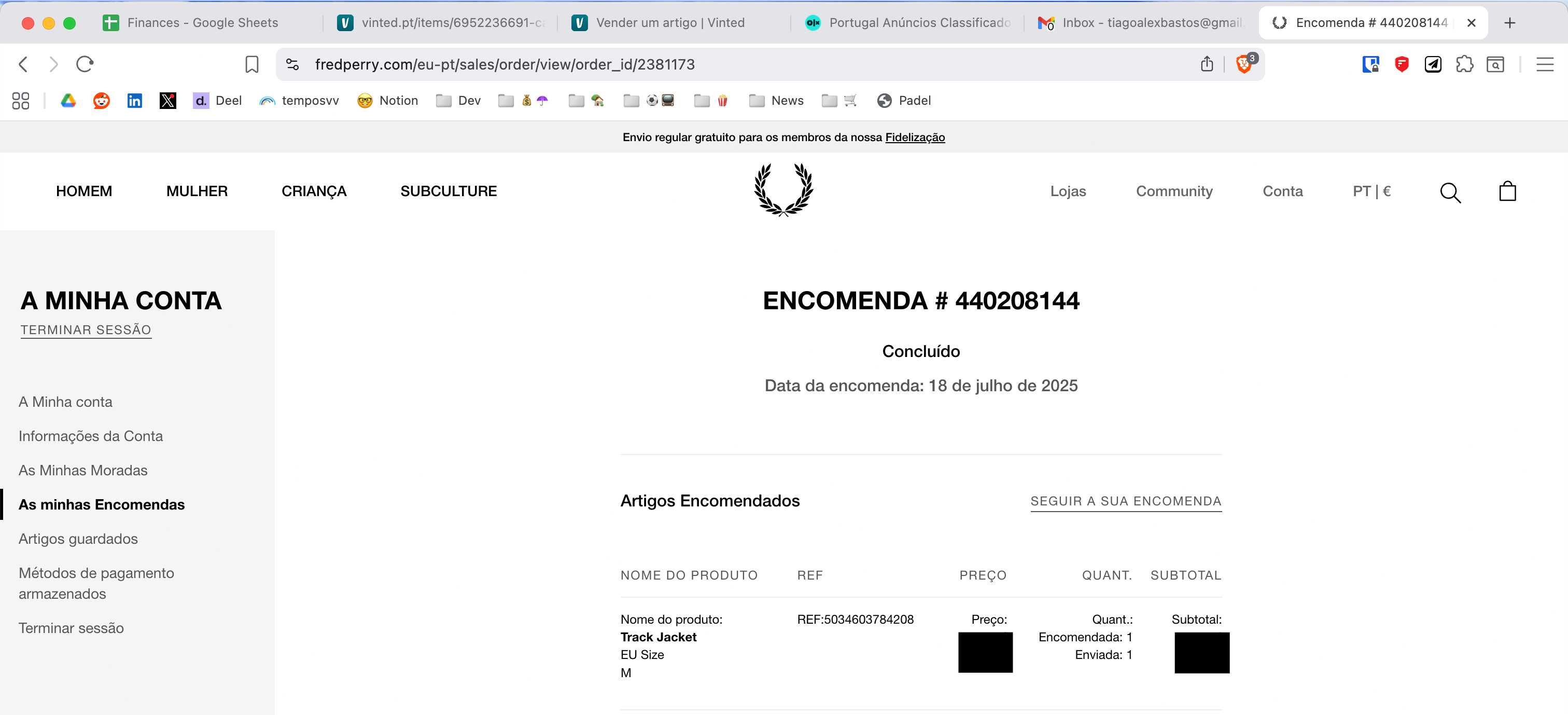Open the SUBCULTURE menu
Image resolution: width=1568 pixels, height=715 pixels.
click(449, 191)
